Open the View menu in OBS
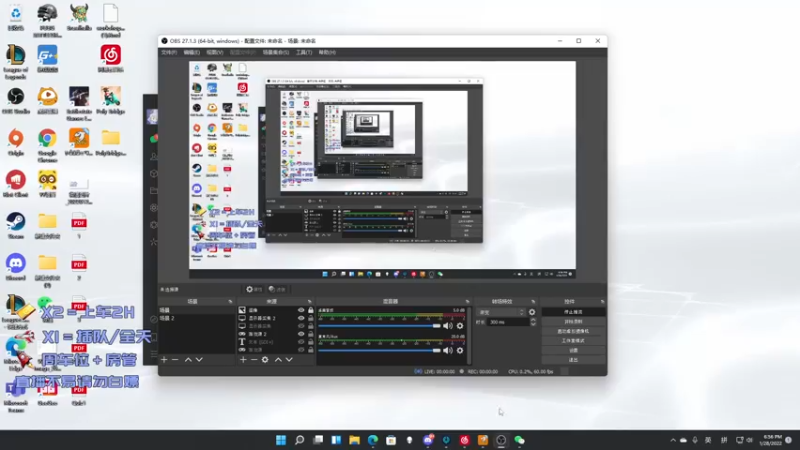The image size is (800, 450). (215, 53)
